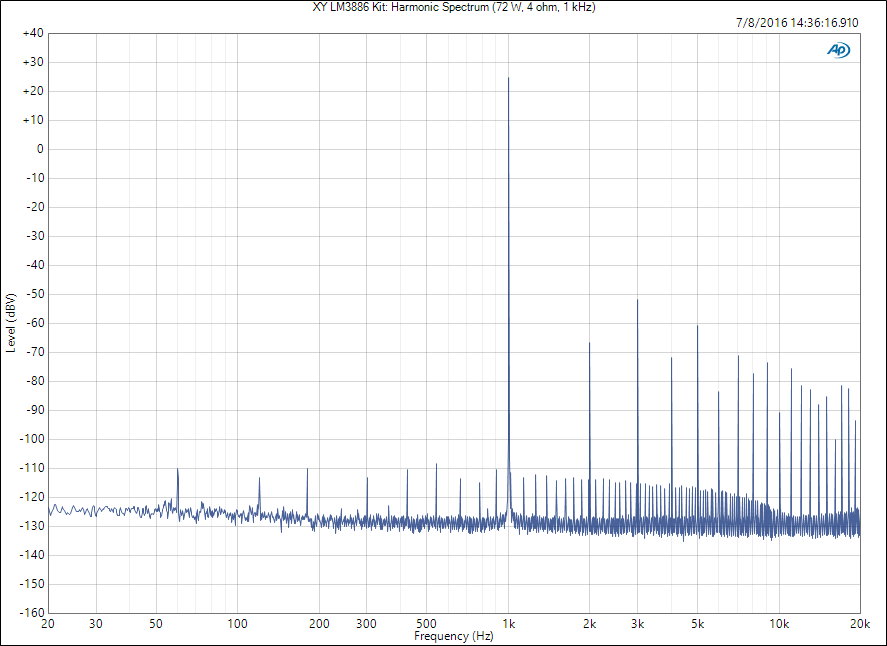Click the -50 level axis value
This screenshot has height=646, width=887.
(35, 294)
